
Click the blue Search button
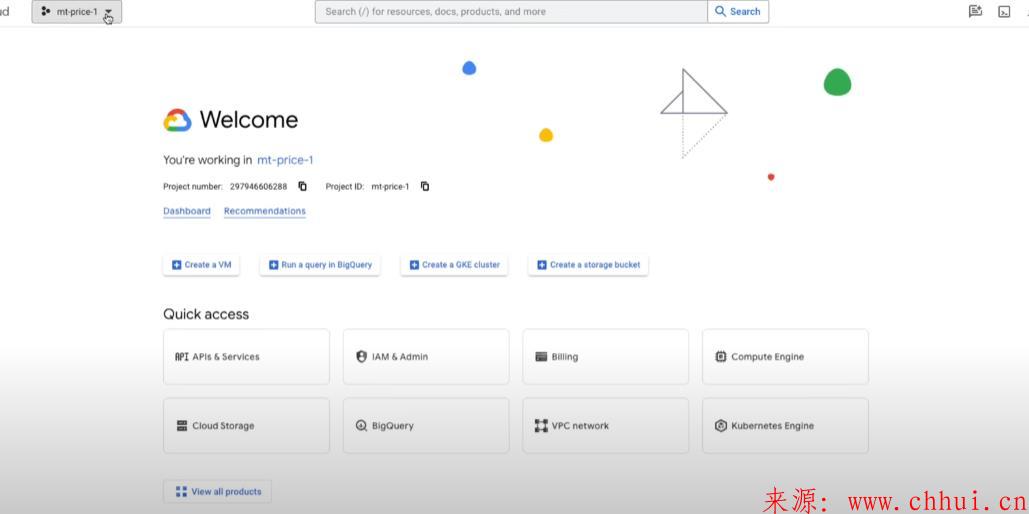click(738, 12)
